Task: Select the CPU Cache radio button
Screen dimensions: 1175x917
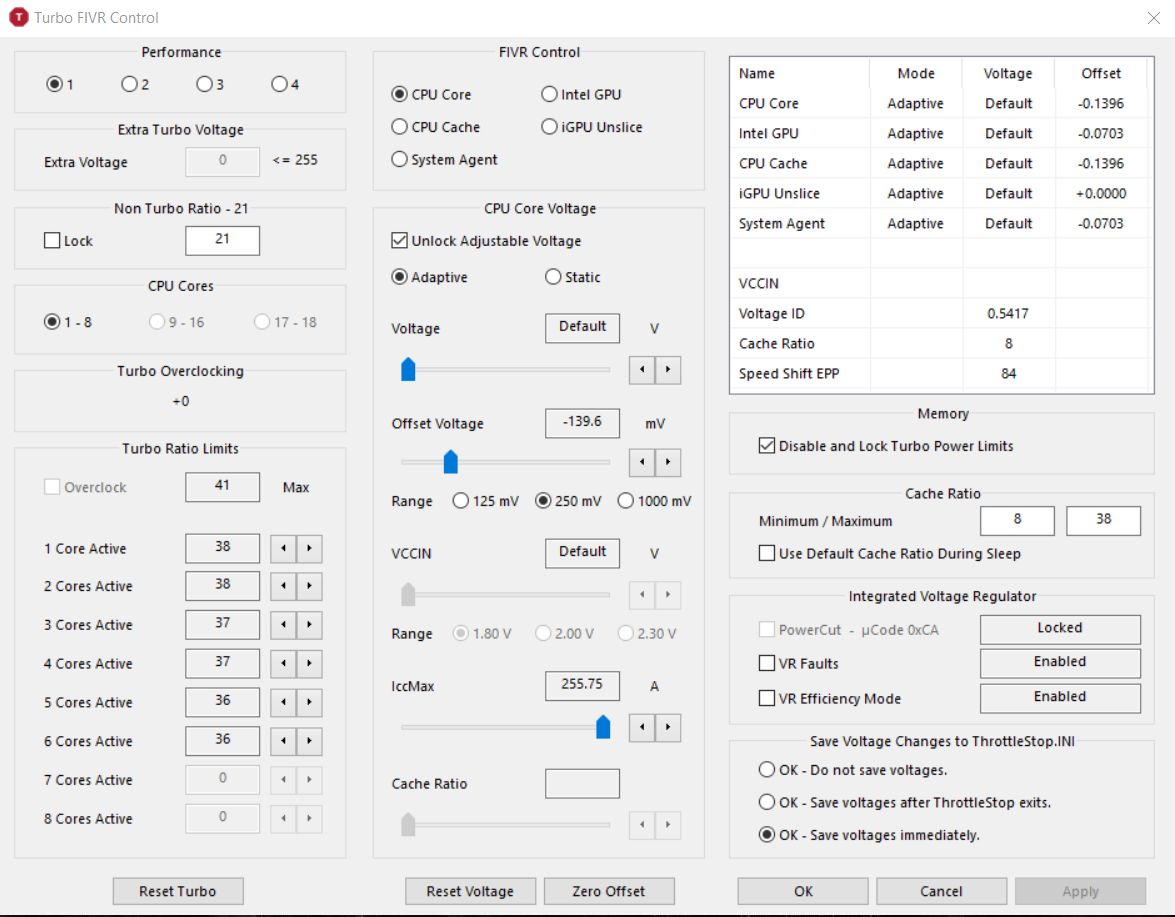Action: click(x=400, y=127)
